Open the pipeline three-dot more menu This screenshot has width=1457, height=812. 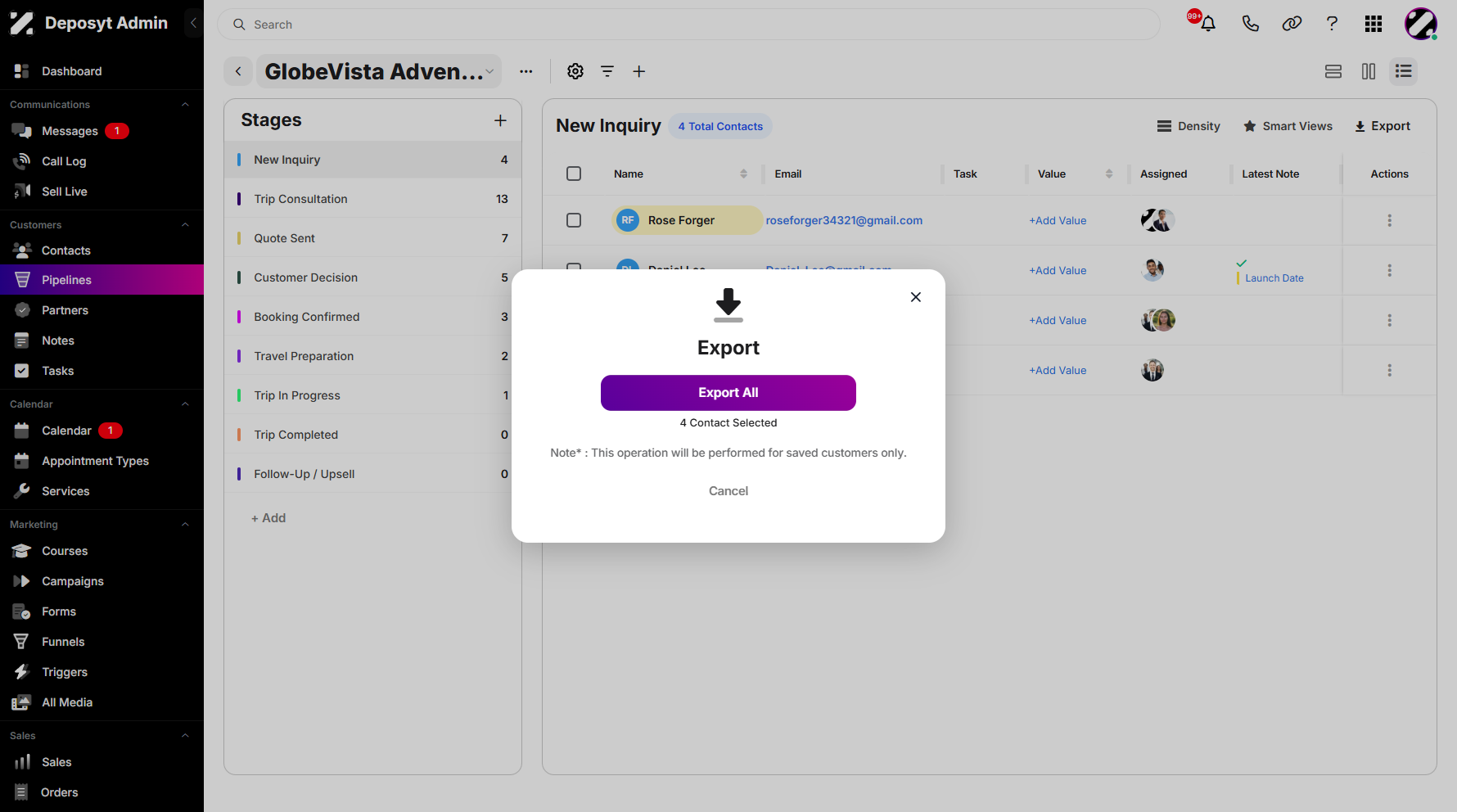point(526,71)
